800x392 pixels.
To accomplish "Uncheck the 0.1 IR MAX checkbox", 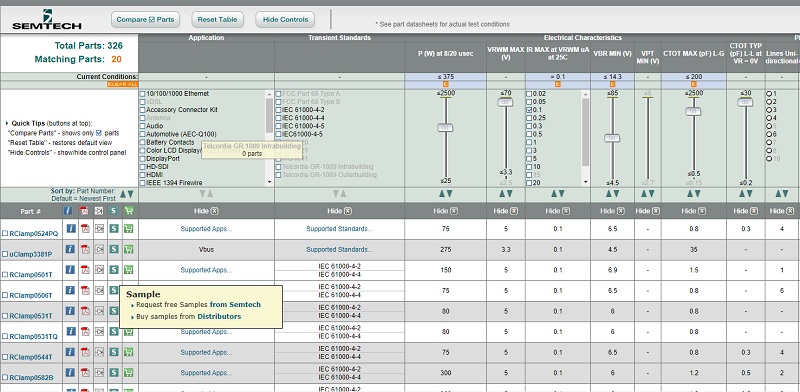I will pos(530,110).
